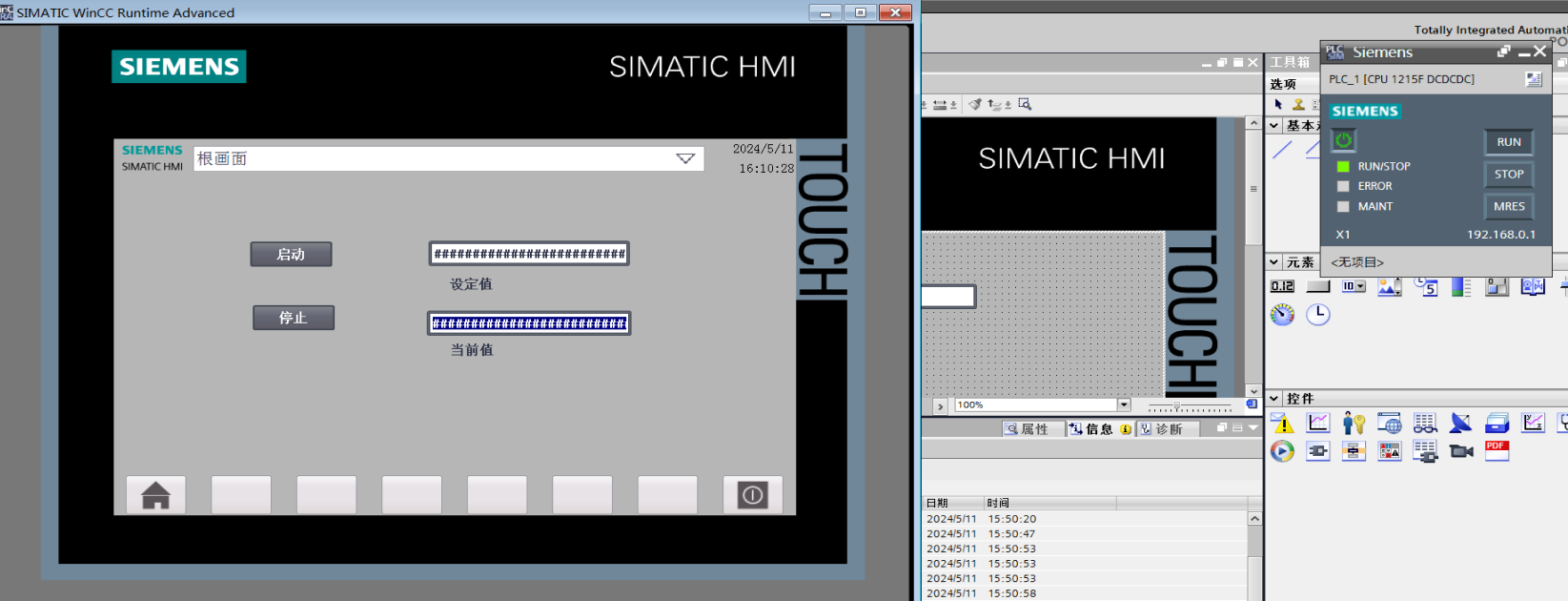The image size is (1568, 601).
Task: Select the trend view control
Action: pos(1318,423)
